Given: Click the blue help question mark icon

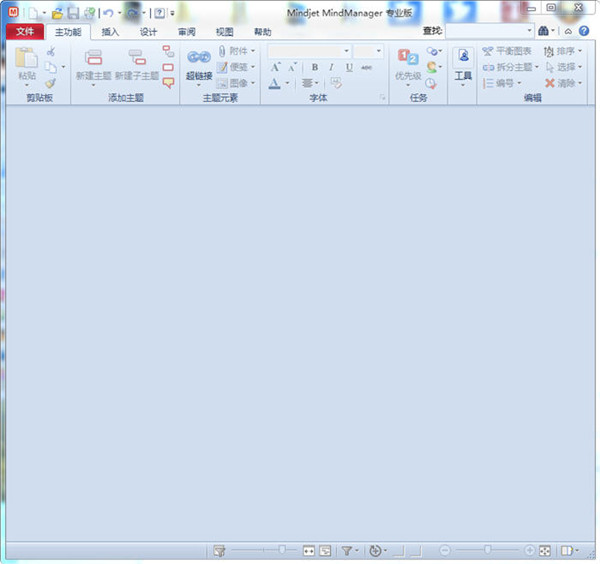Looking at the screenshot, I should (x=584, y=31).
